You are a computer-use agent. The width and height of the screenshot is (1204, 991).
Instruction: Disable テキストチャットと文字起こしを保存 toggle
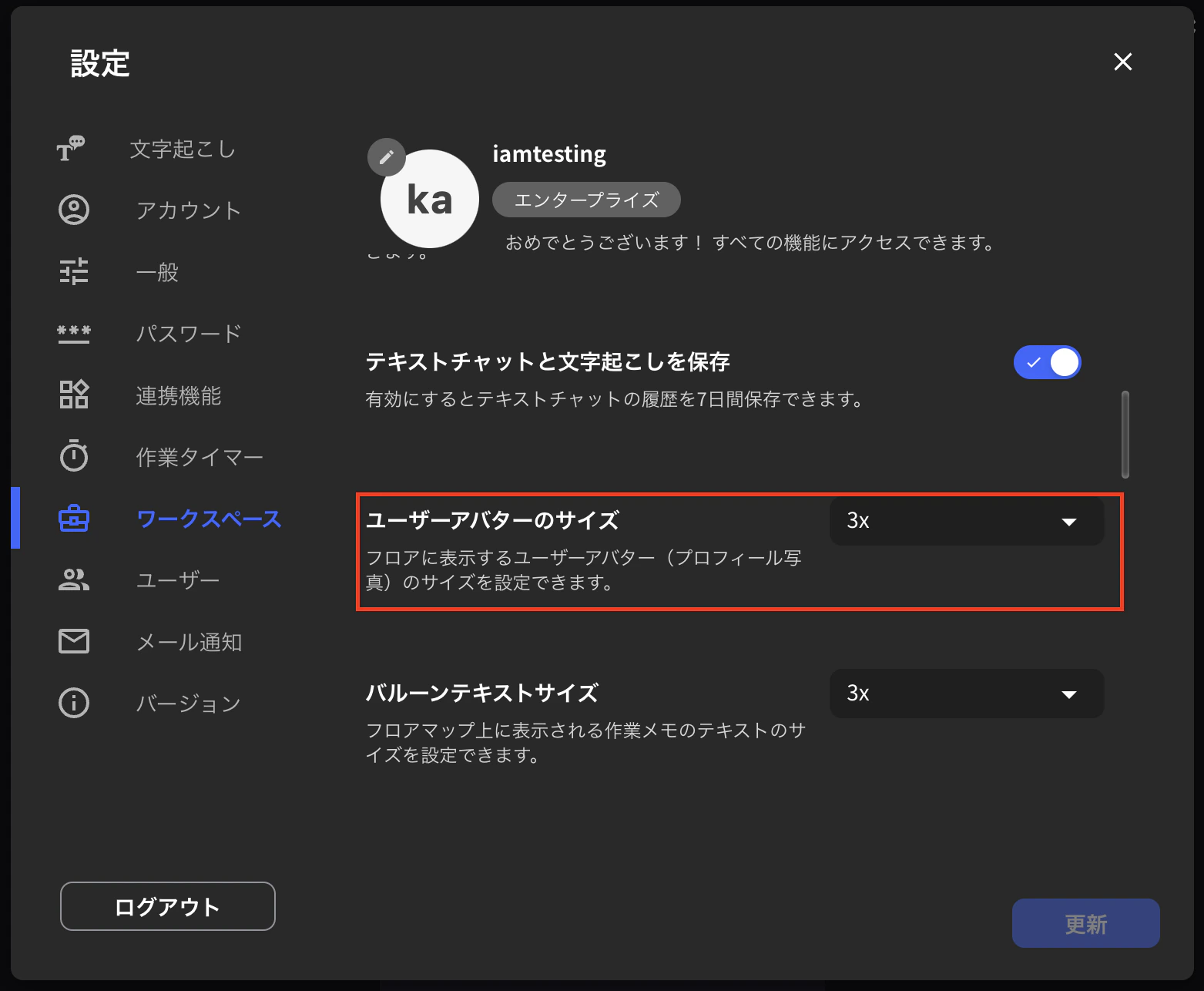point(1047,362)
